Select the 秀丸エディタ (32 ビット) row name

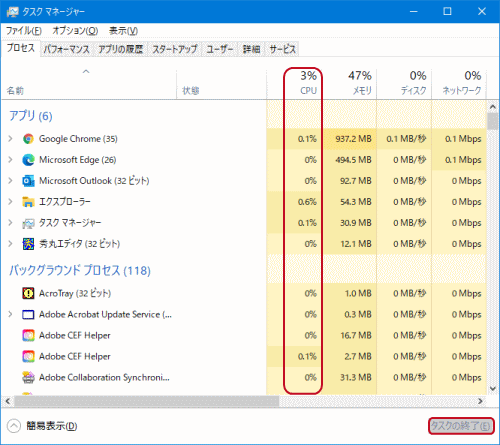79,244
